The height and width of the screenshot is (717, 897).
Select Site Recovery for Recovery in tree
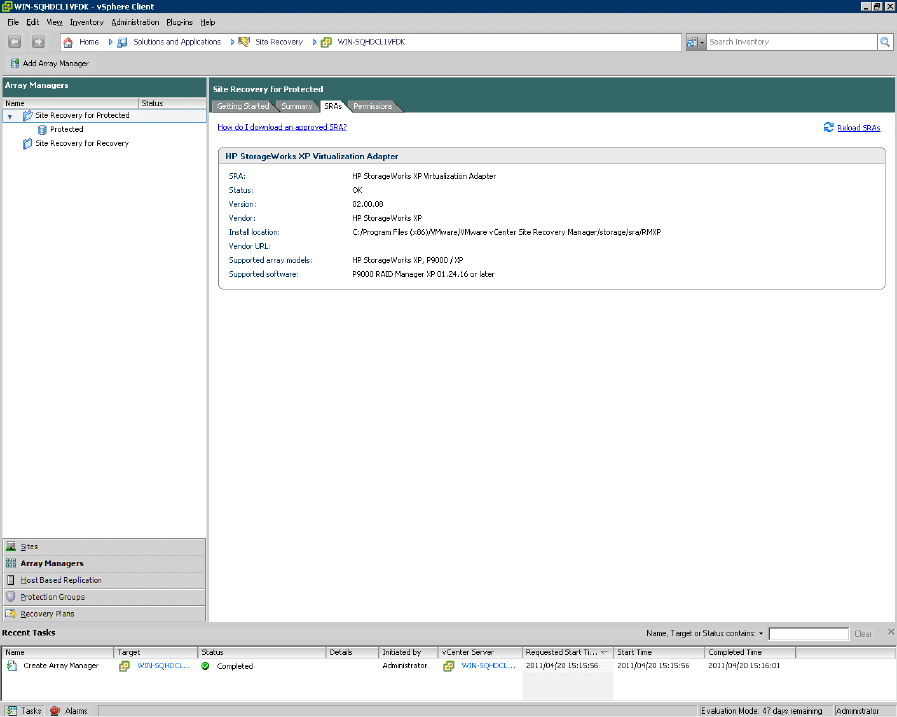pyautogui.click(x=81, y=143)
